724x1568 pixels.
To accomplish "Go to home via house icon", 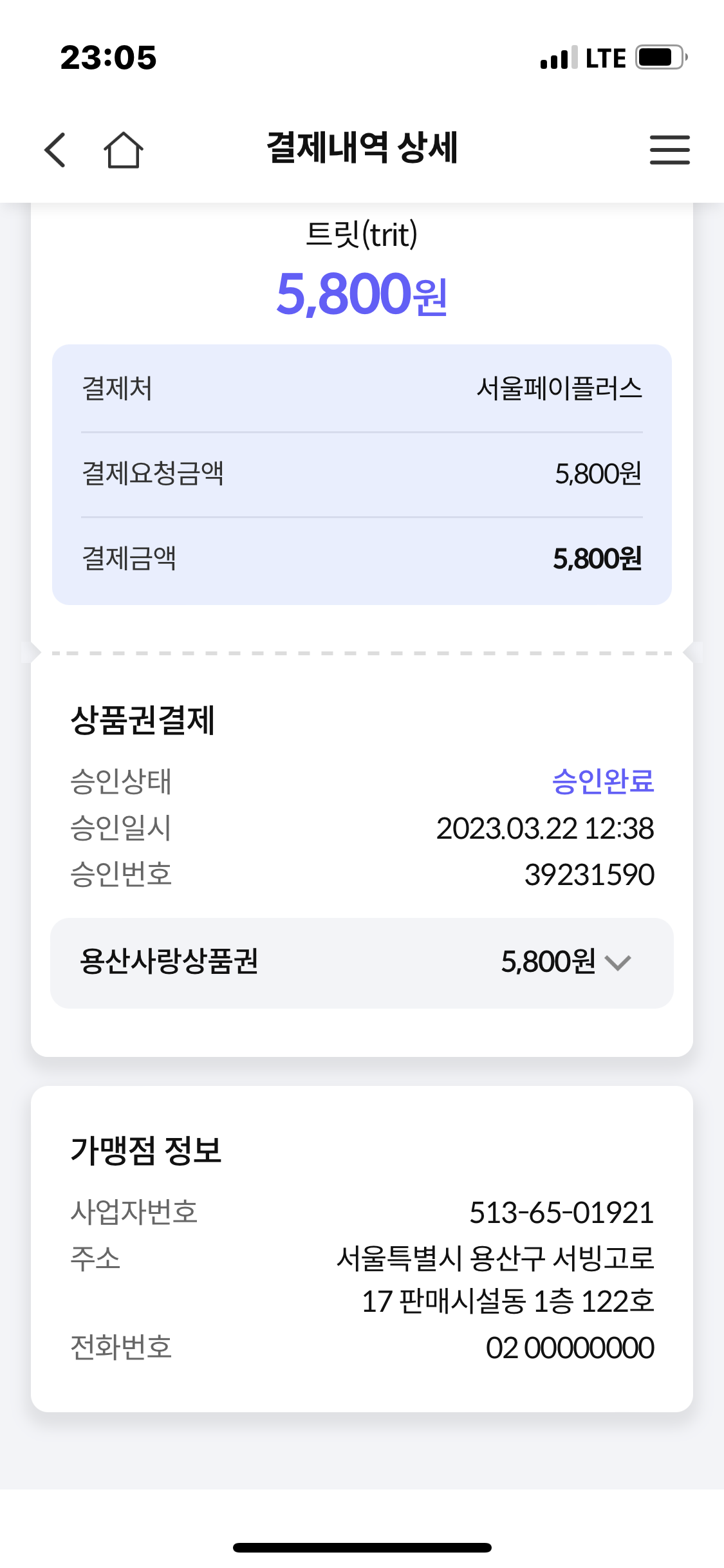I will pyautogui.click(x=123, y=150).
